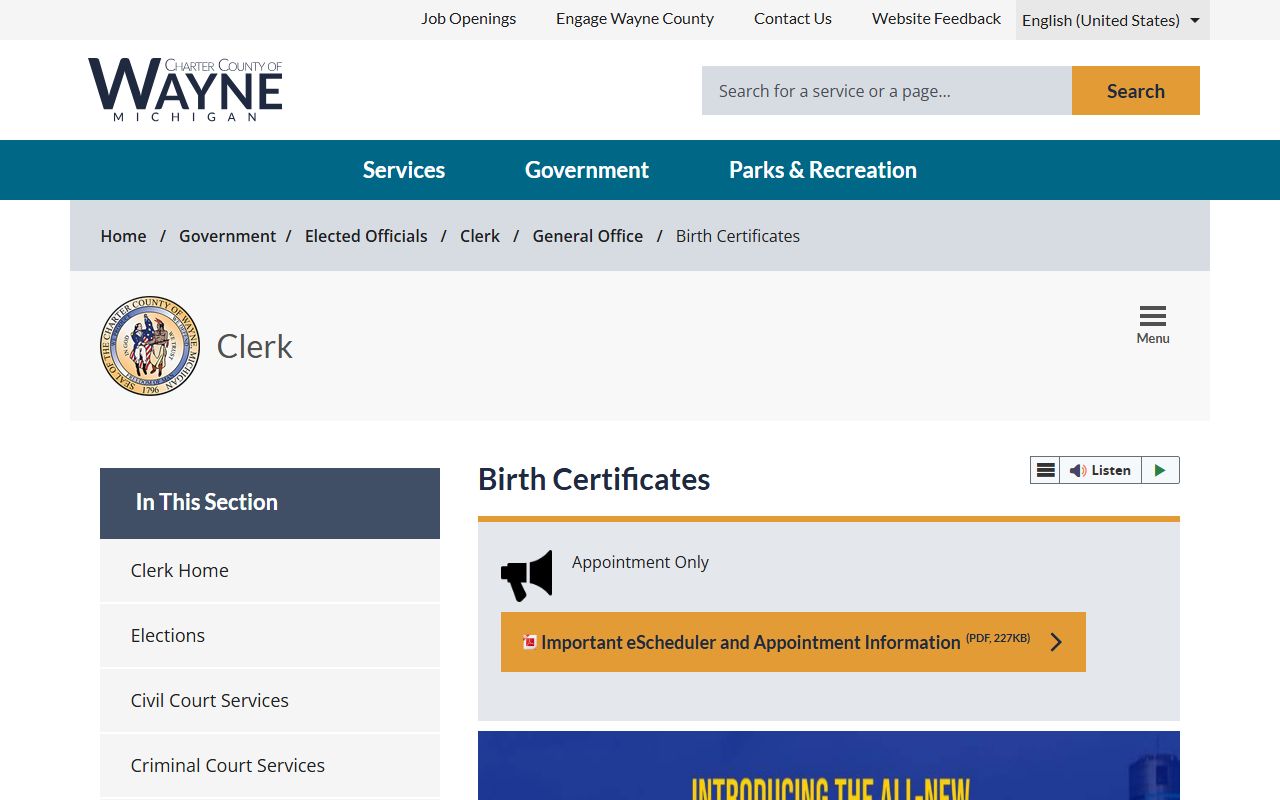The height and width of the screenshot is (800, 1280).
Task: Play the page audio with the play arrow
Action: [x=1160, y=470]
